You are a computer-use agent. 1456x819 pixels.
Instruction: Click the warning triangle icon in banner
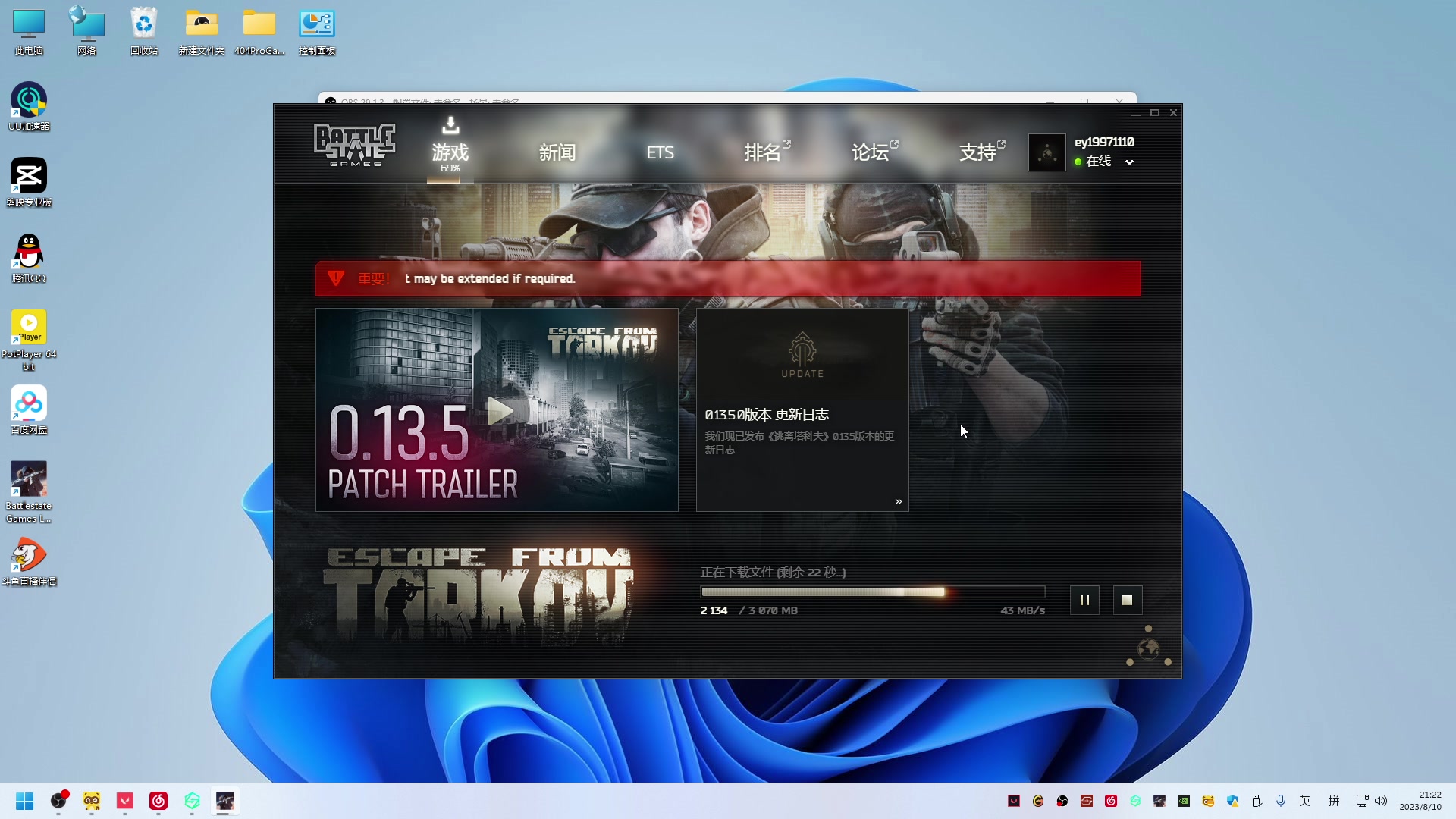coord(336,278)
